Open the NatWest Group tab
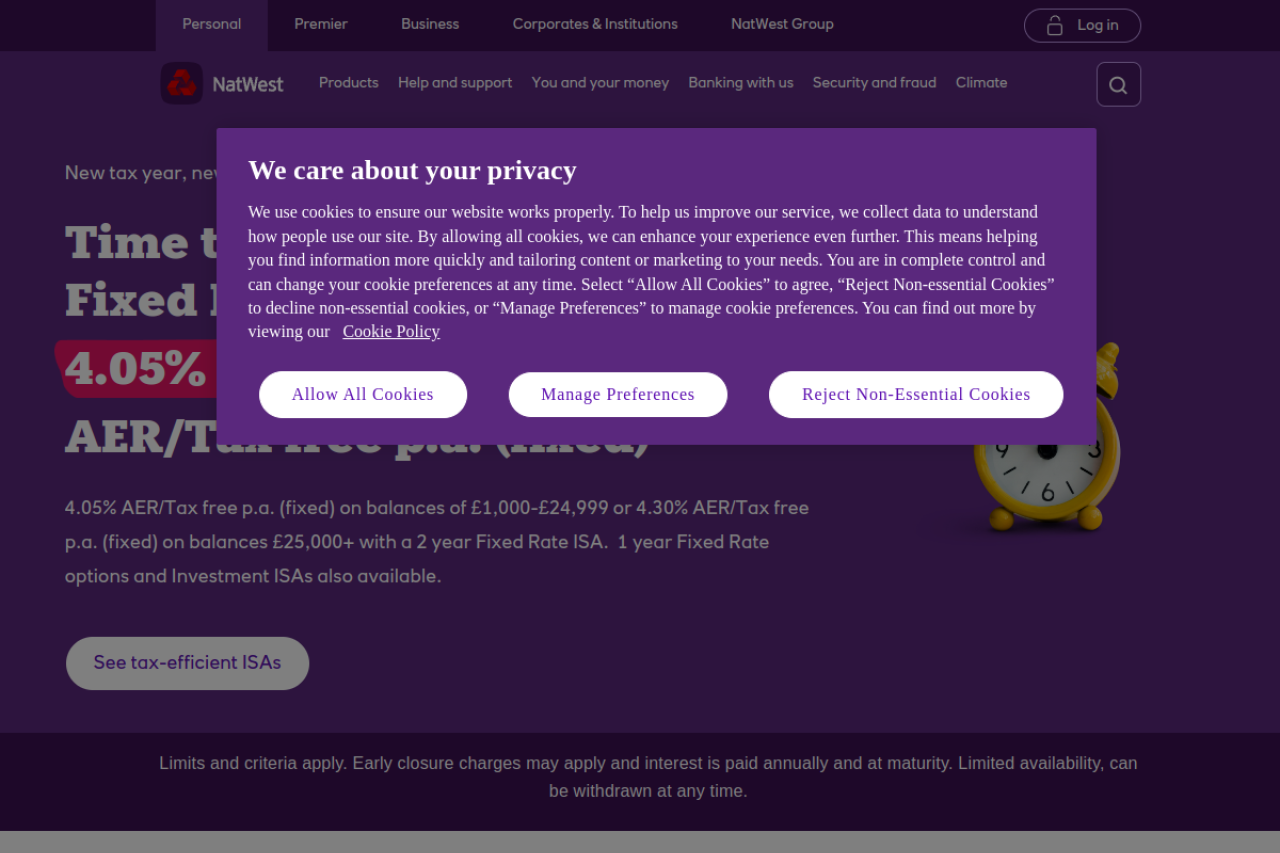 click(x=782, y=25)
